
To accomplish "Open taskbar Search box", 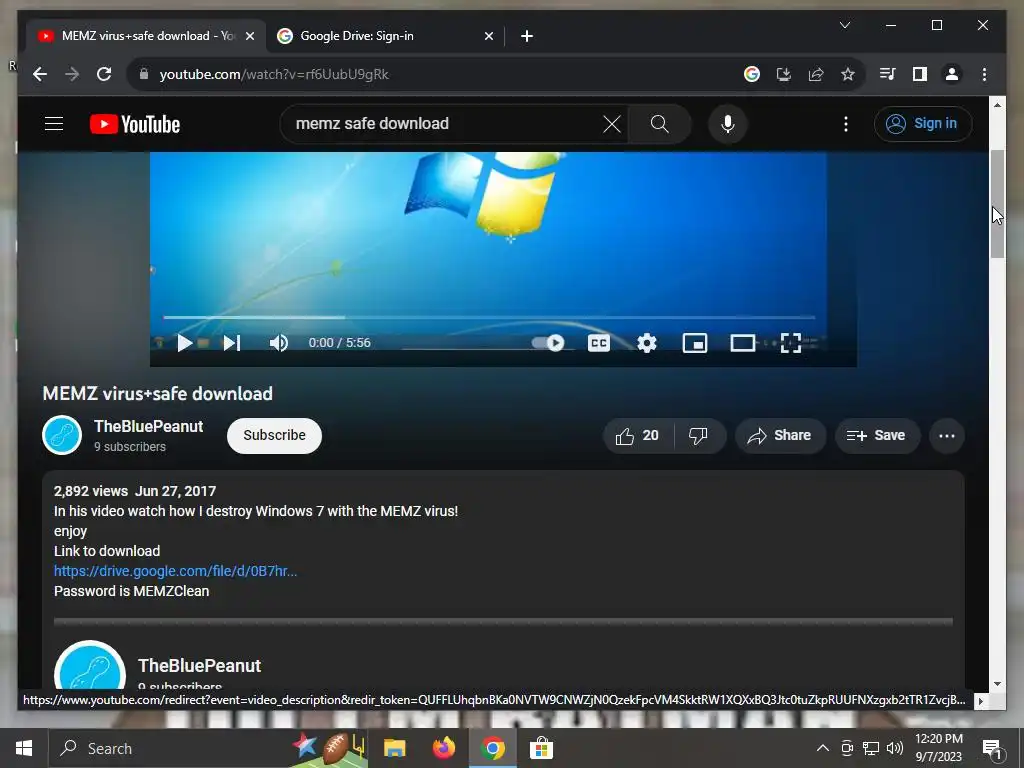I will pos(209,748).
